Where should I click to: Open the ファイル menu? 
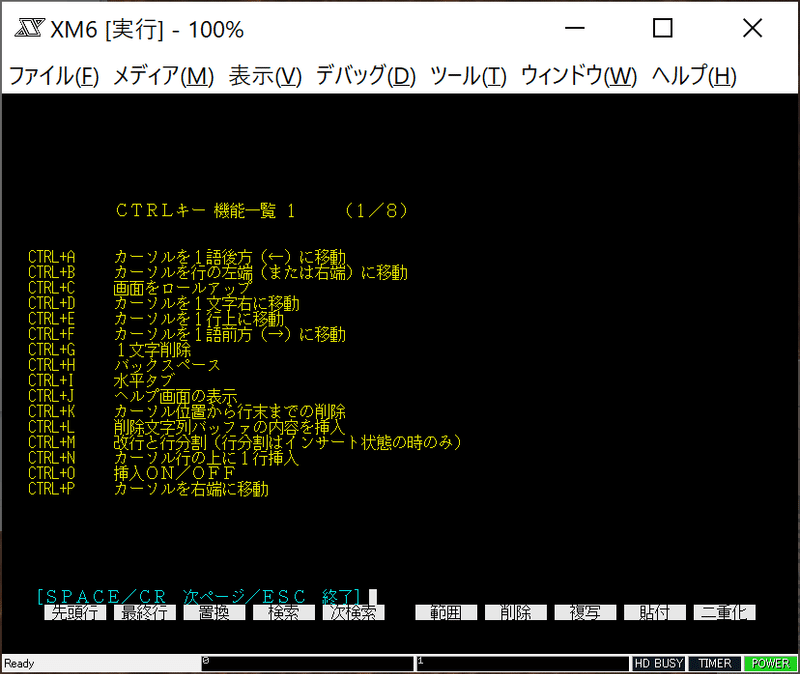coord(44,75)
